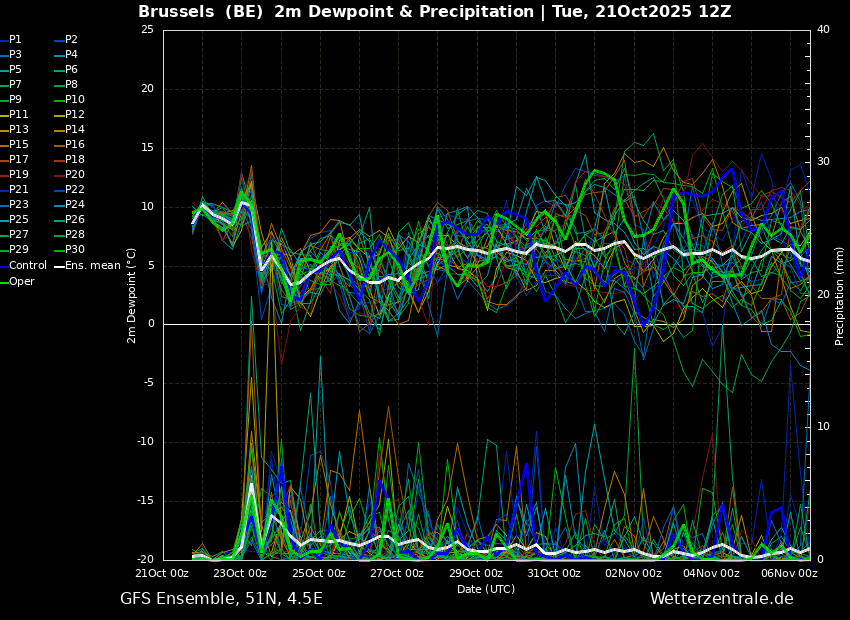Click the Brussels 2m Dewpoint chart title
Viewport: 850px width, 620px height.
point(434,12)
